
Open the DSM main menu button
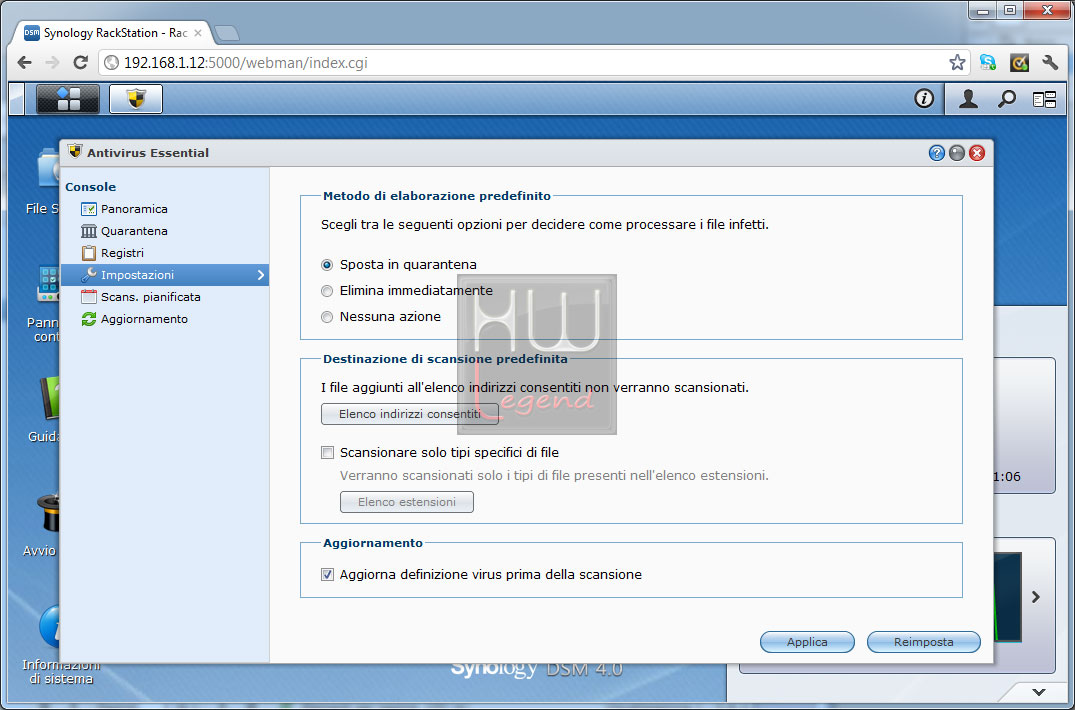click(x=68, y=99)
